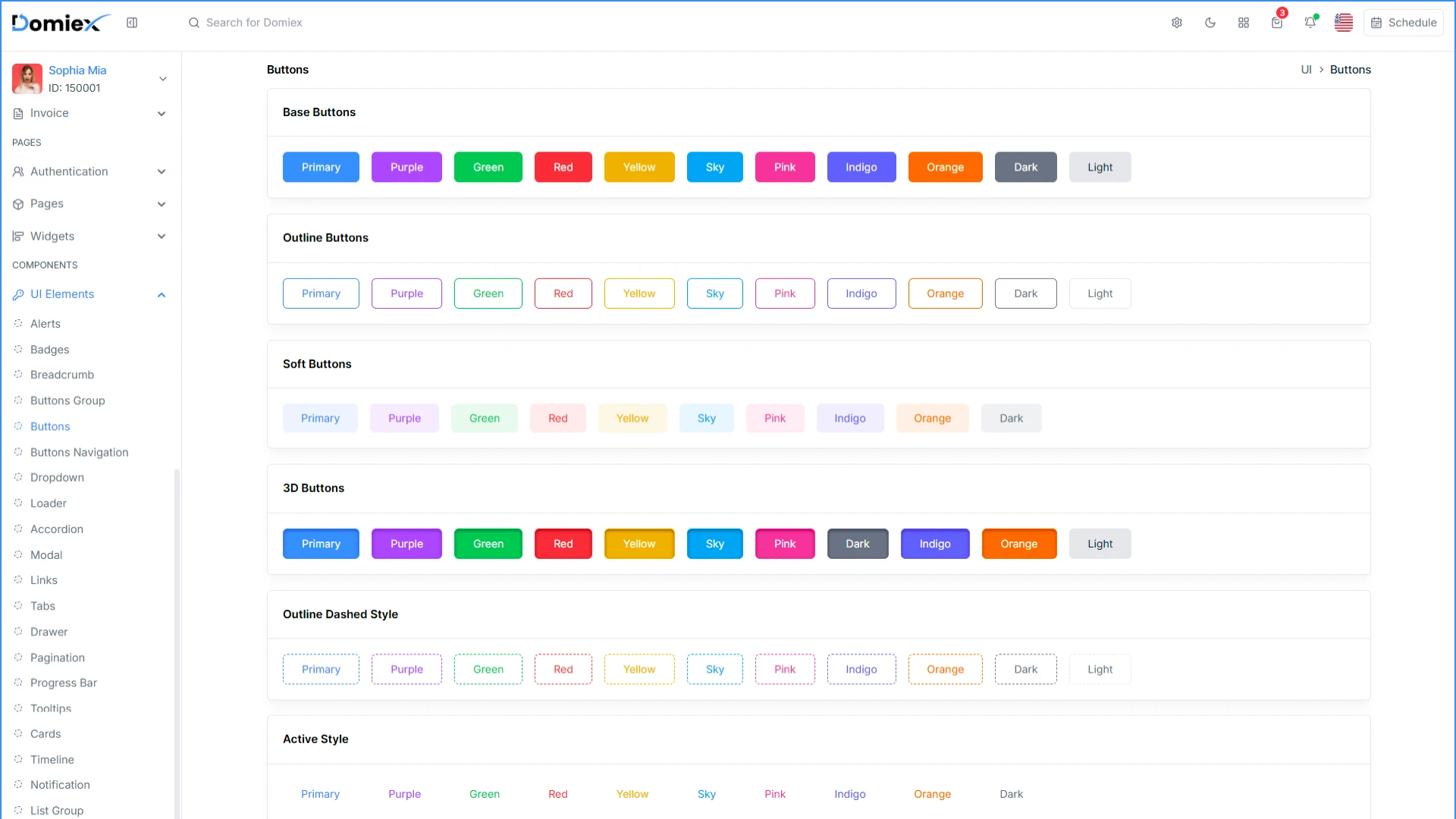Click the dashed outline Light button
Image resolution: width=1456 pixels, height=819 pixels.
[x=1100, y=670]
